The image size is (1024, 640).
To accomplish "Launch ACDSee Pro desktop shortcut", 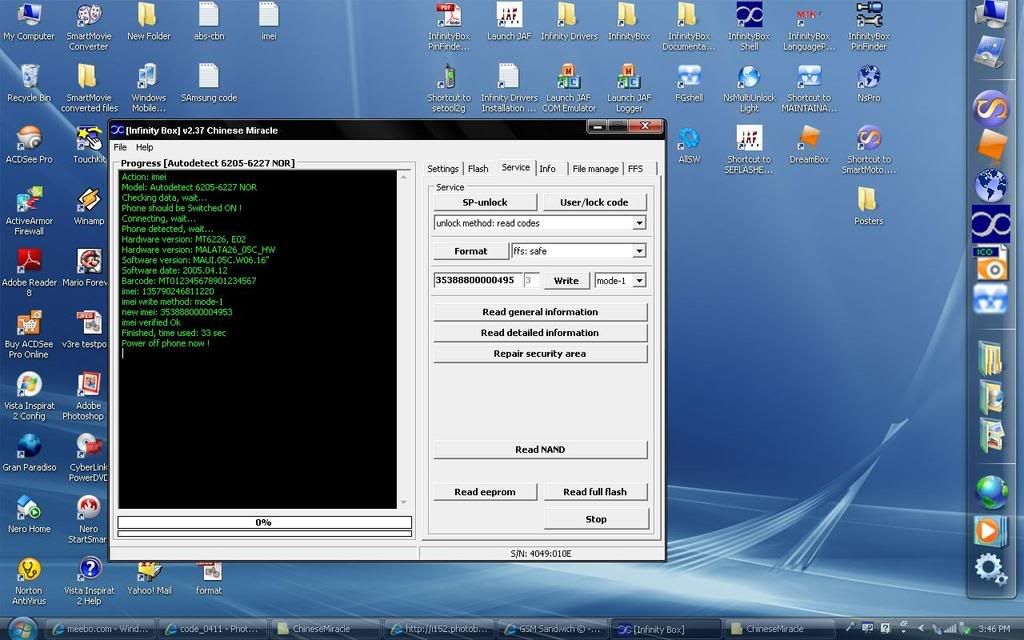I will (x=29, y=144).
